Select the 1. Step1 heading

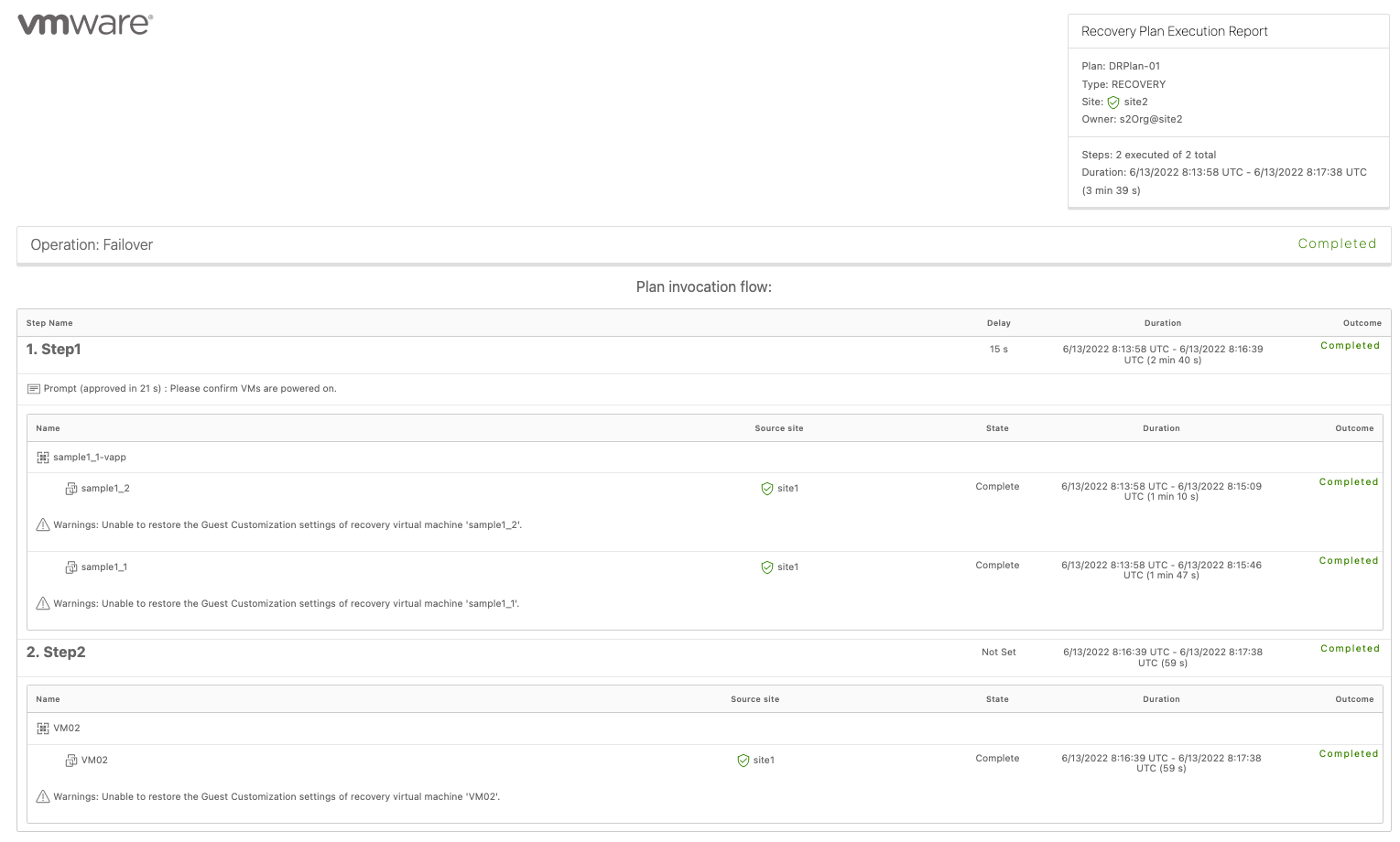[54, 350]
